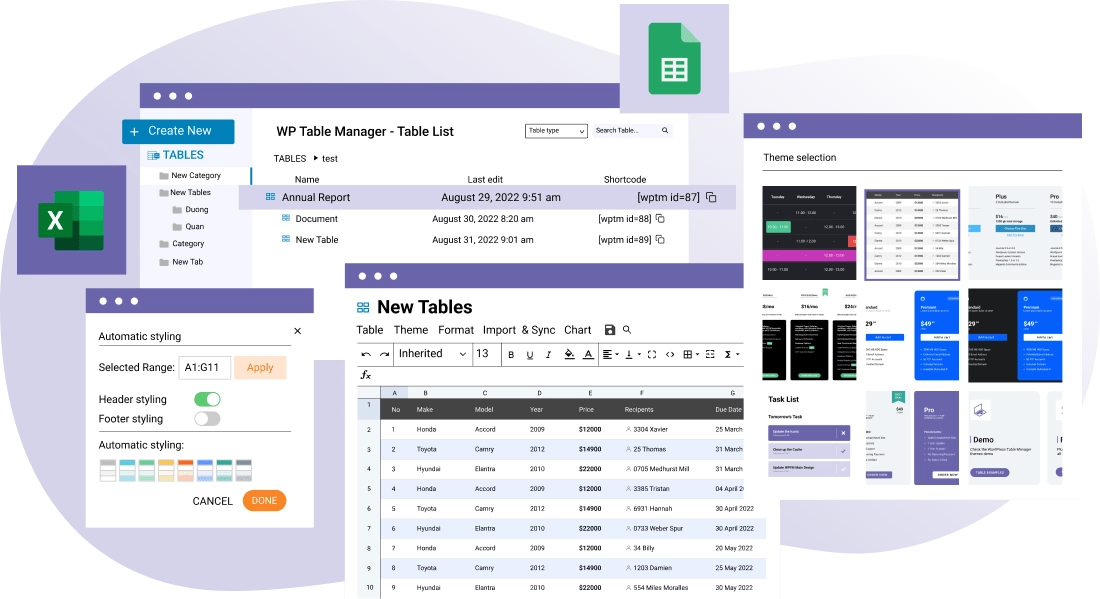Click the Selected Range input field
The width and height of the screenshot is (1100, 599).
pyautogui.click(x=206, y=368)
